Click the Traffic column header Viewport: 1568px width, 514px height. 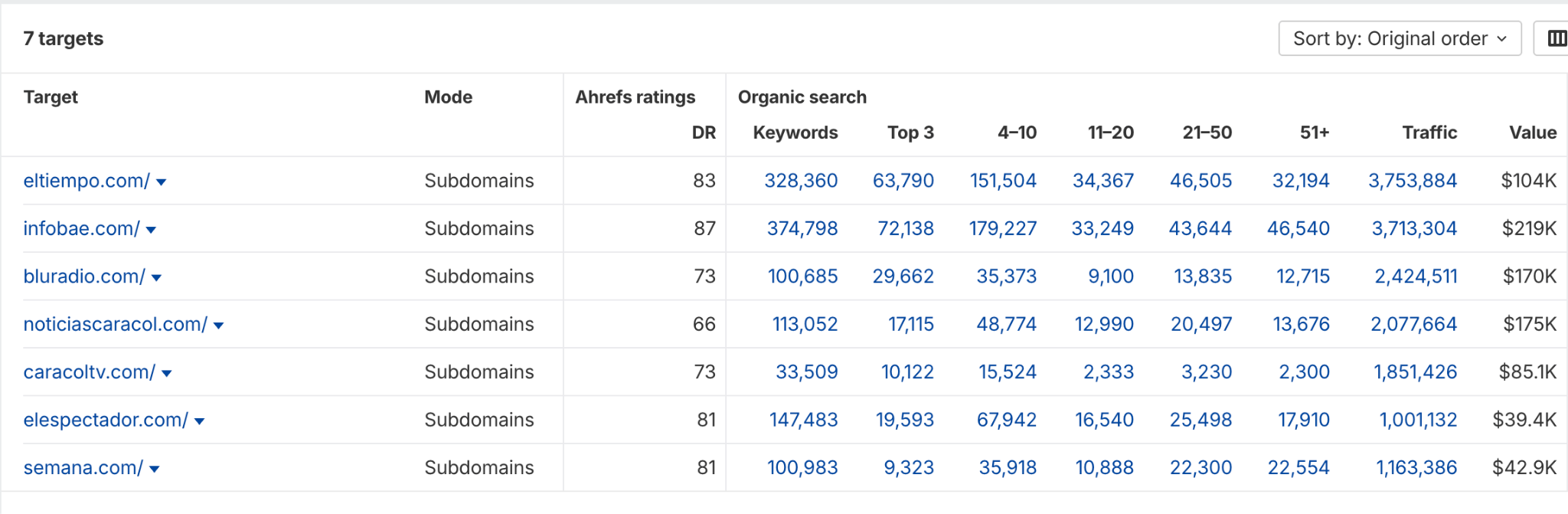[1429, 133]
